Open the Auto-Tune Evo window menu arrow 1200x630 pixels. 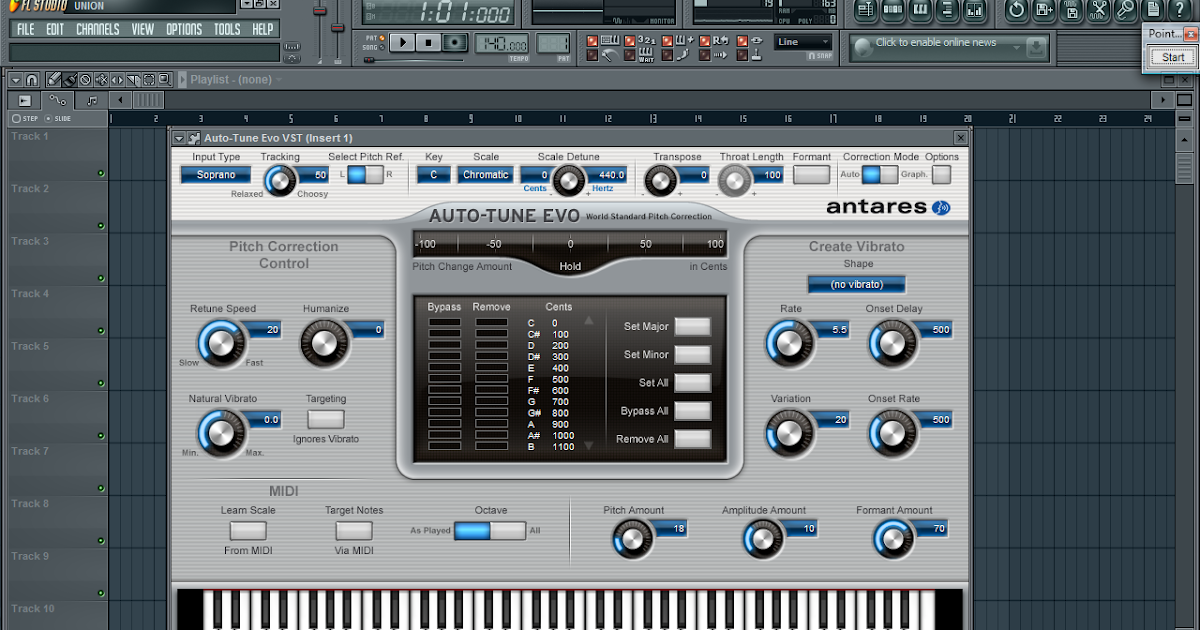coord(179,138)
